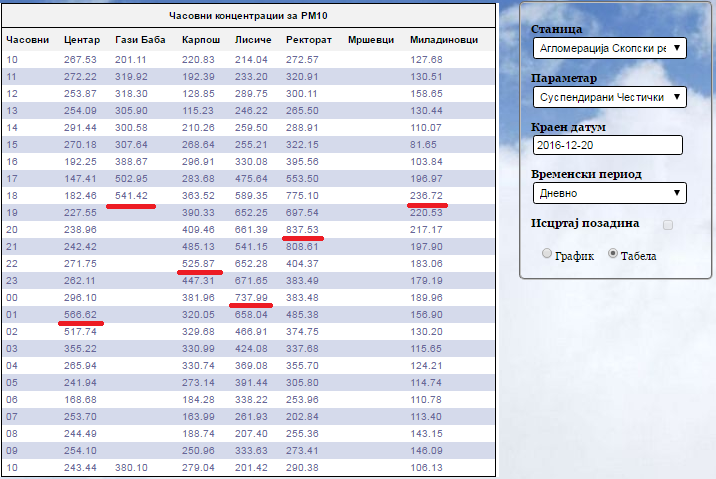Click the Миладиновци value 158.65

pos(426,94)
